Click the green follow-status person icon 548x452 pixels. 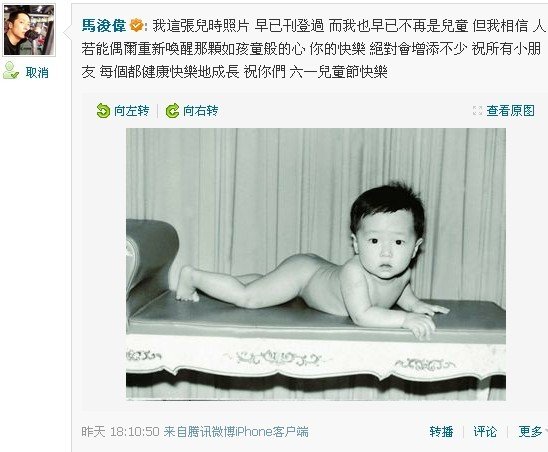(10, 71)
